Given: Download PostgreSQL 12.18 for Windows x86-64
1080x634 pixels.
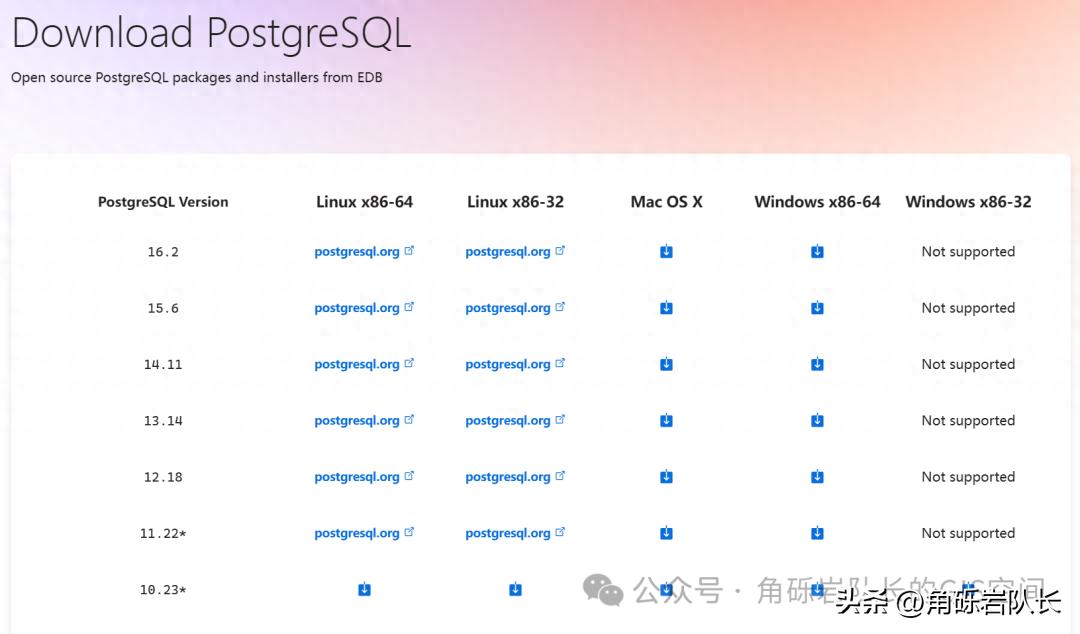Looking at the screenshot, I should [817, 477].
